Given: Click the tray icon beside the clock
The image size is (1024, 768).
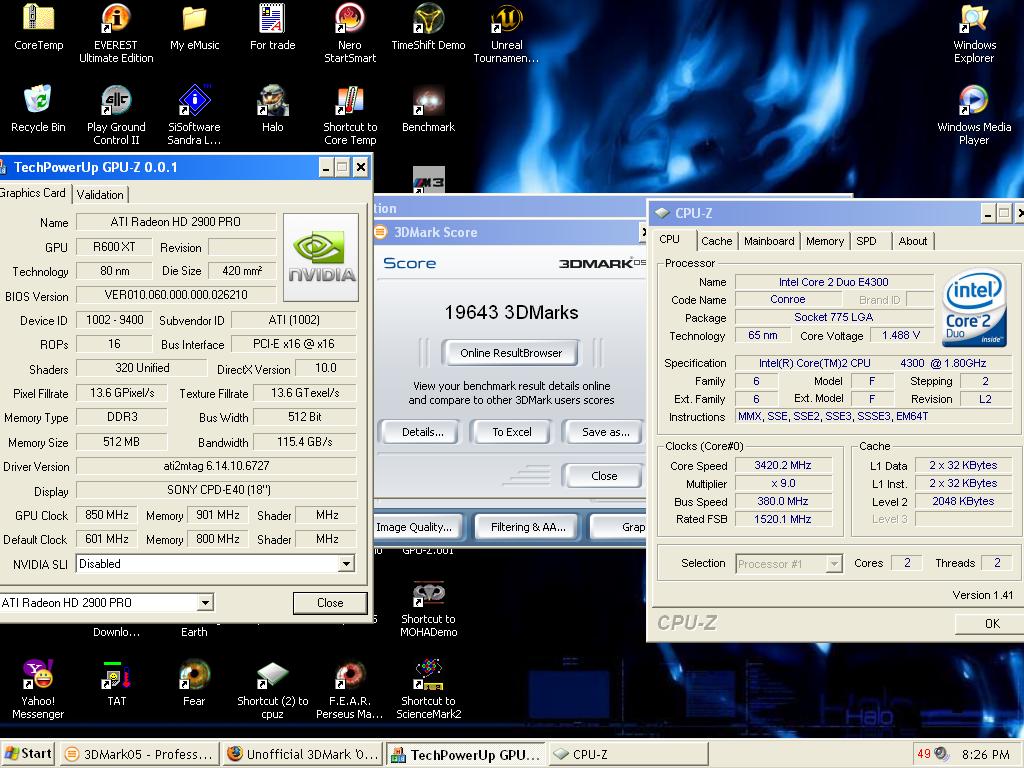Looking at the screenshot, I should 941,754.
